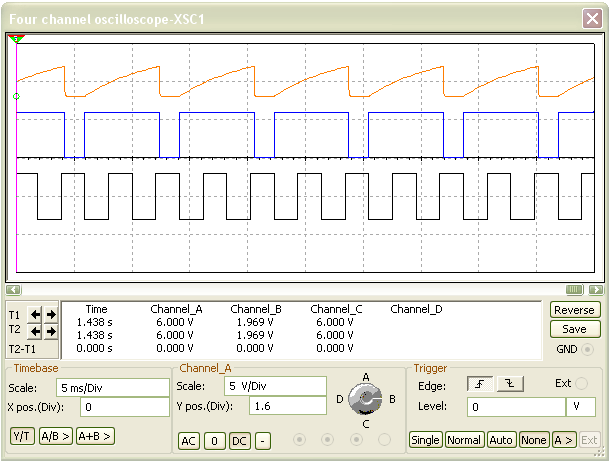Edit the Channel_A Scale field
Image resolution: width=611 pixels, height=464 pixels.
[x=275, y=386]
